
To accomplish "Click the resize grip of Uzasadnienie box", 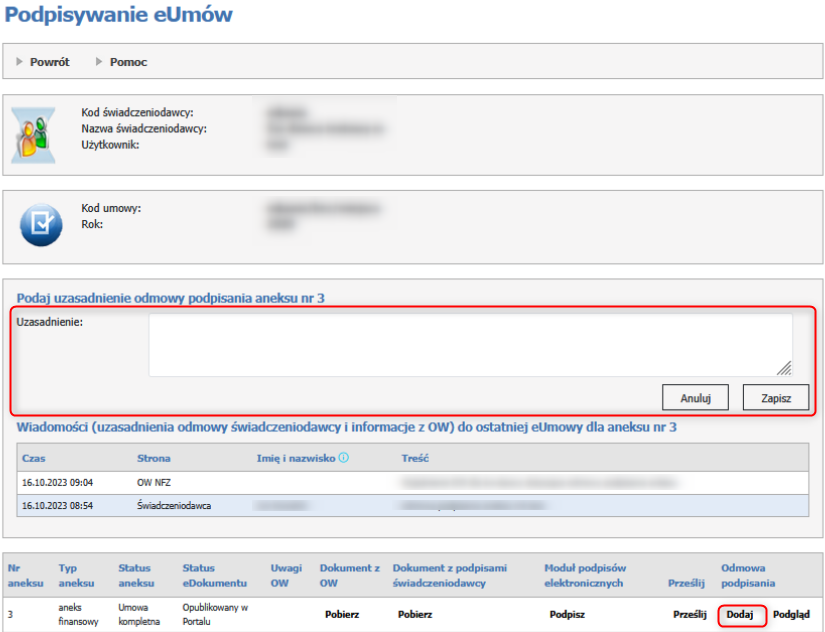I will point(784,368).
